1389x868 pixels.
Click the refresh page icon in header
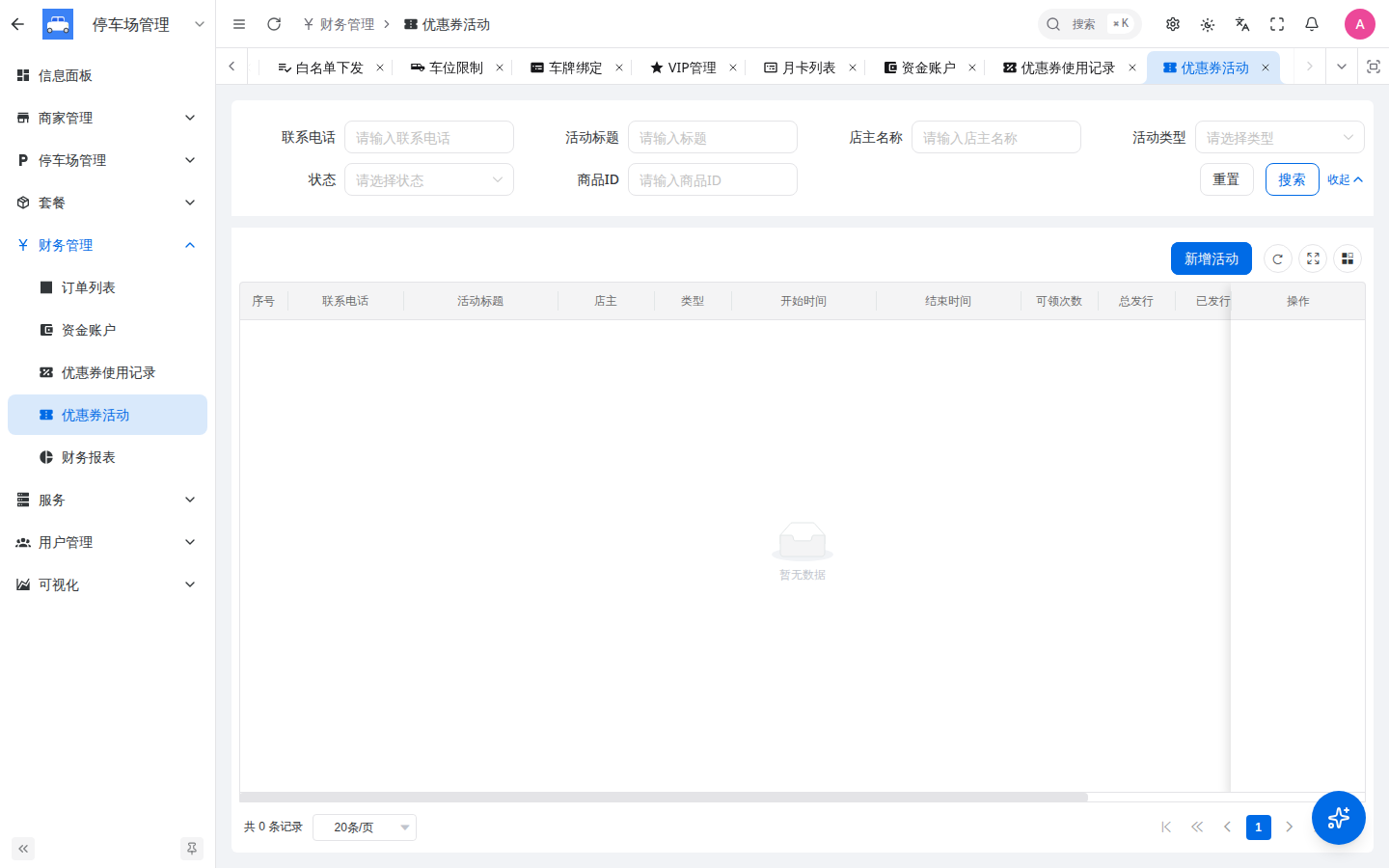click(x=274, y=24)
